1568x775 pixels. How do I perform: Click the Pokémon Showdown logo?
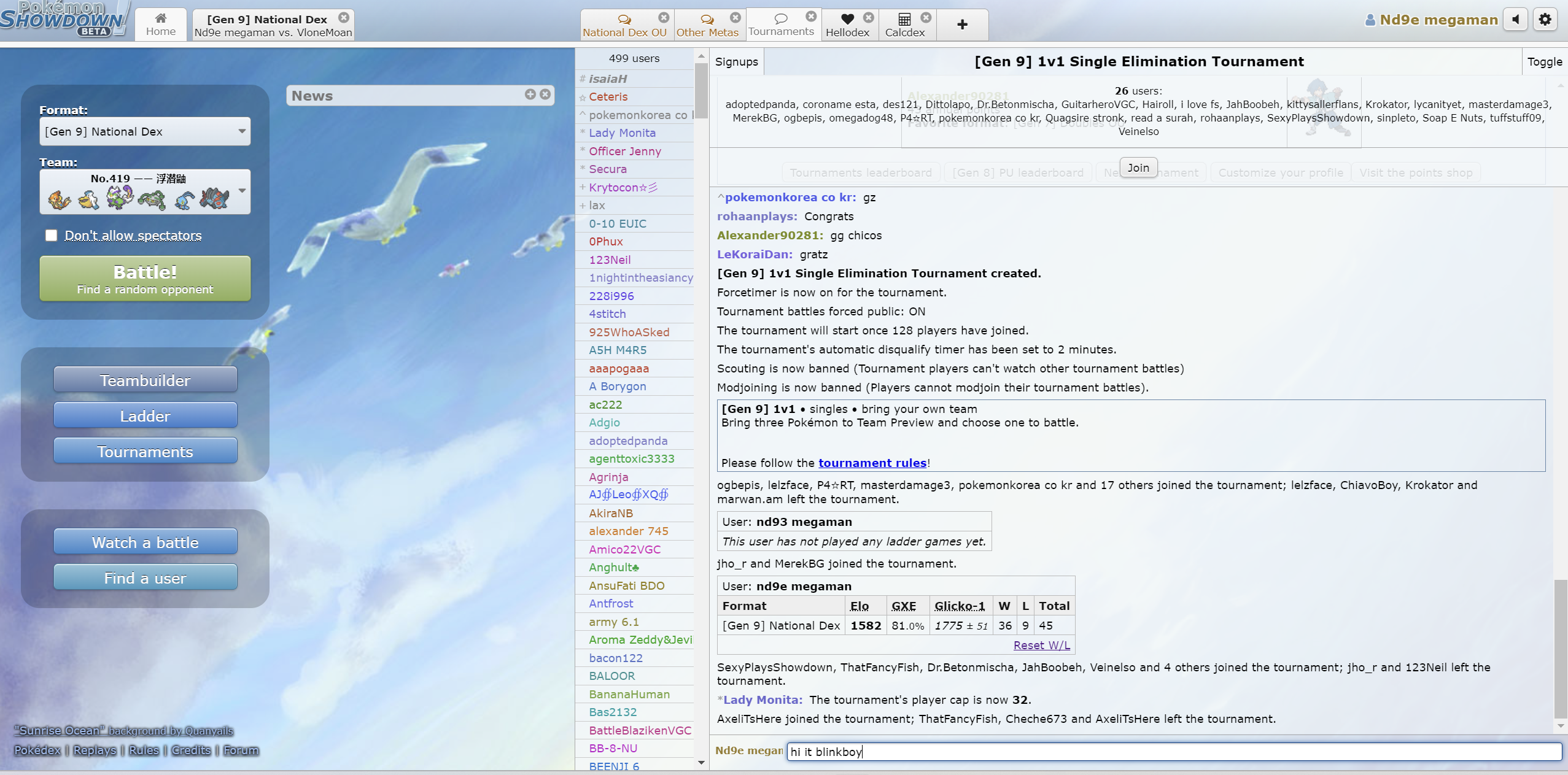click(x=64, y=20)
